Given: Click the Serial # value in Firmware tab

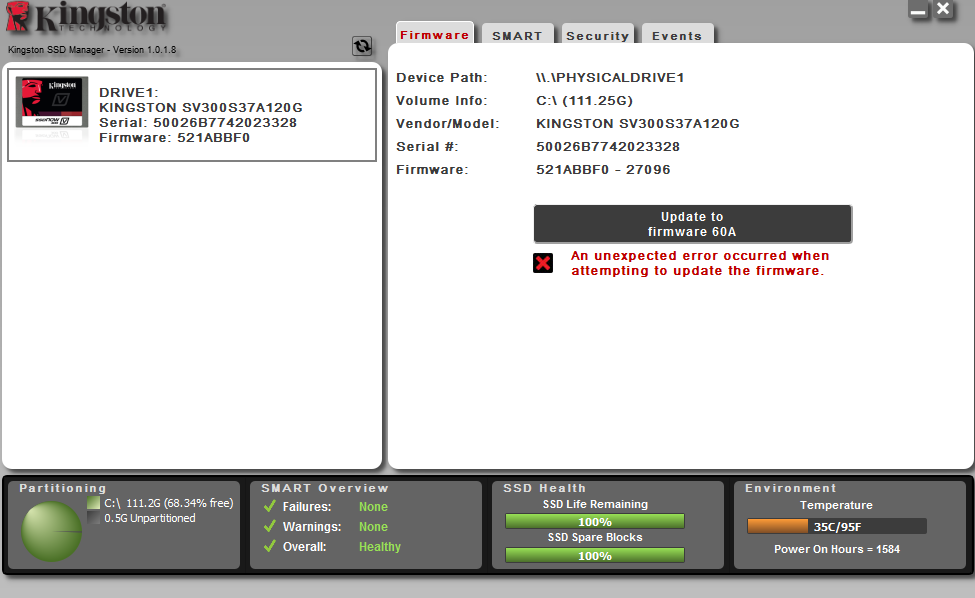Looking at the screenshot, I should point(608,147).
